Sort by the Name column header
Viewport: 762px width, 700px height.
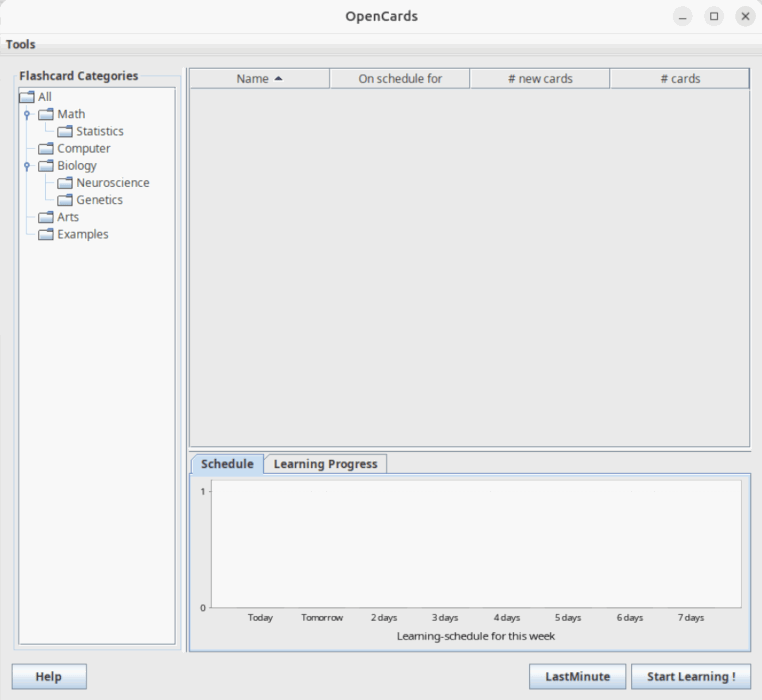click(260, 79)
